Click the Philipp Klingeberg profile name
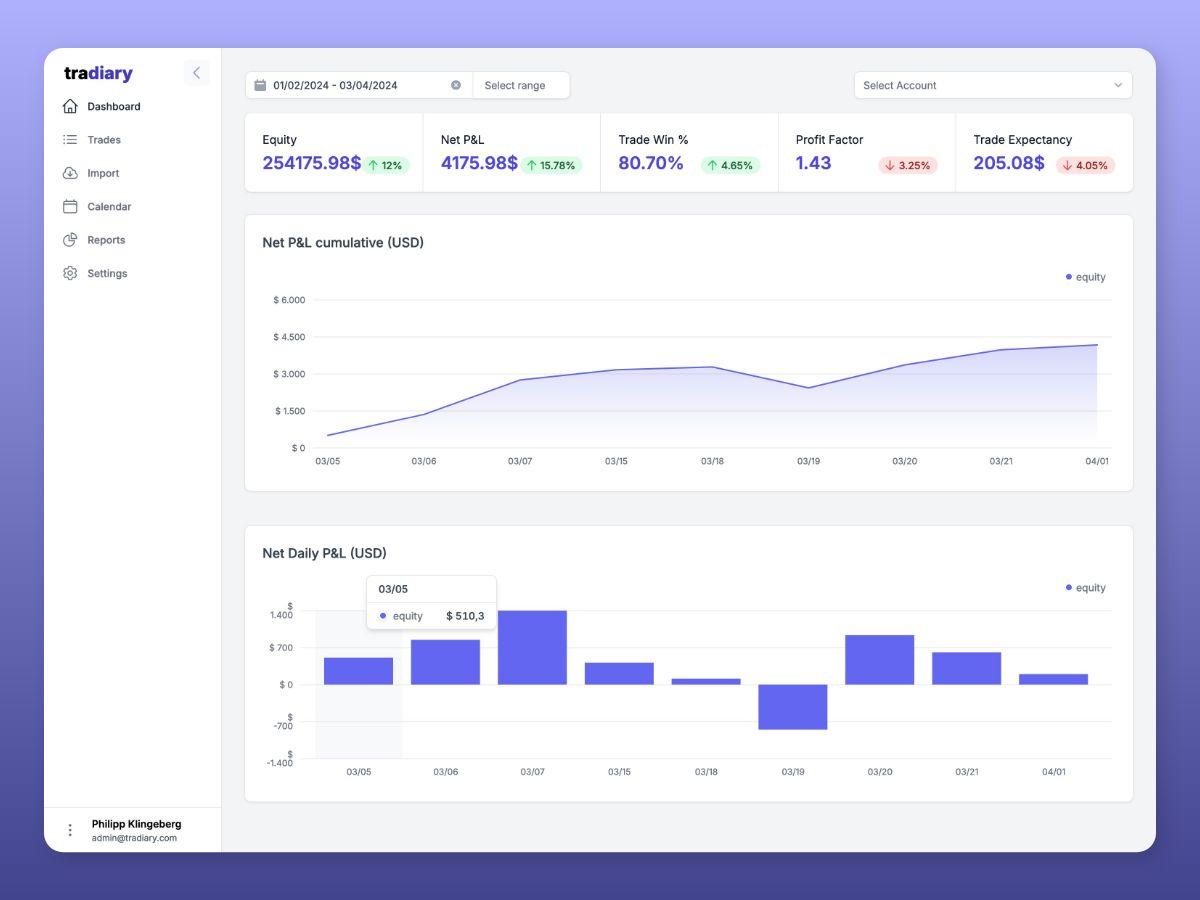Screen dimensions: 1200x900 137,824
